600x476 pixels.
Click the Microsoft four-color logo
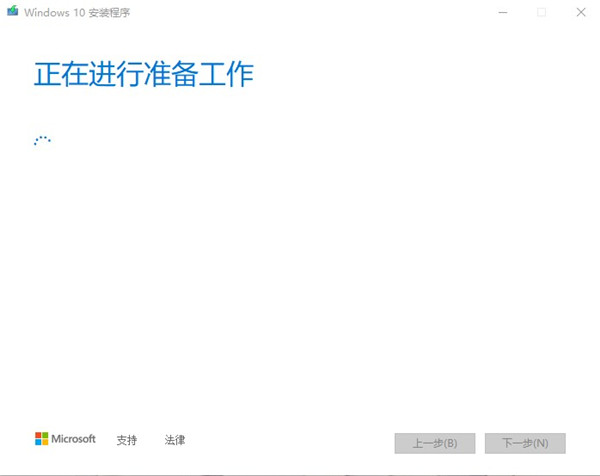41,439
